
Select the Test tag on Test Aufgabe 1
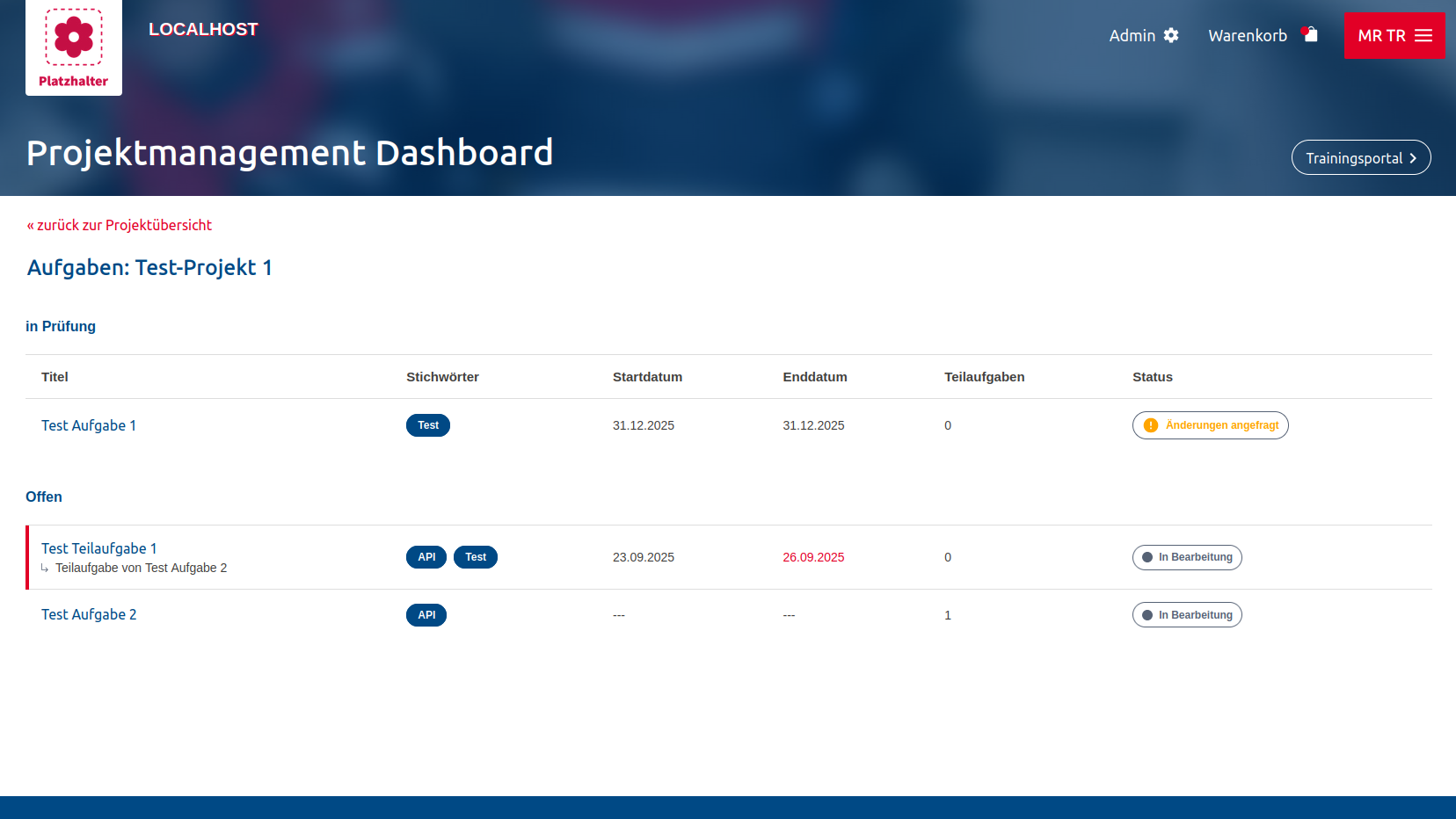tap(428, 425)
